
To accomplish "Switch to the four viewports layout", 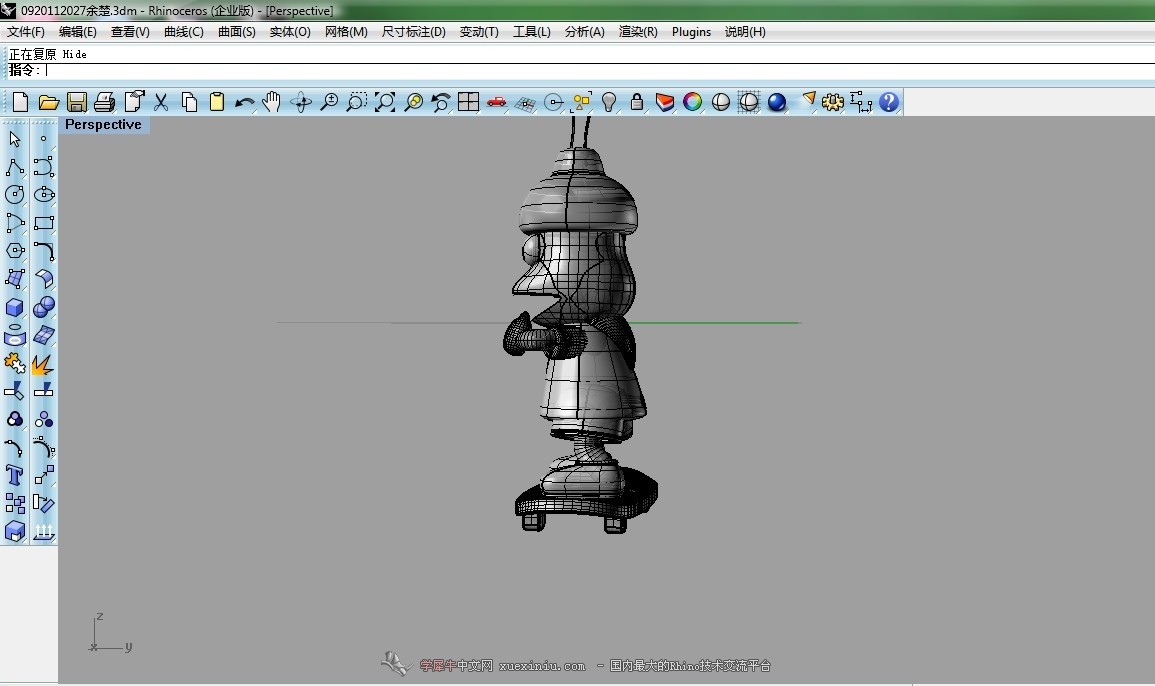I will click(x=468, y=102).
